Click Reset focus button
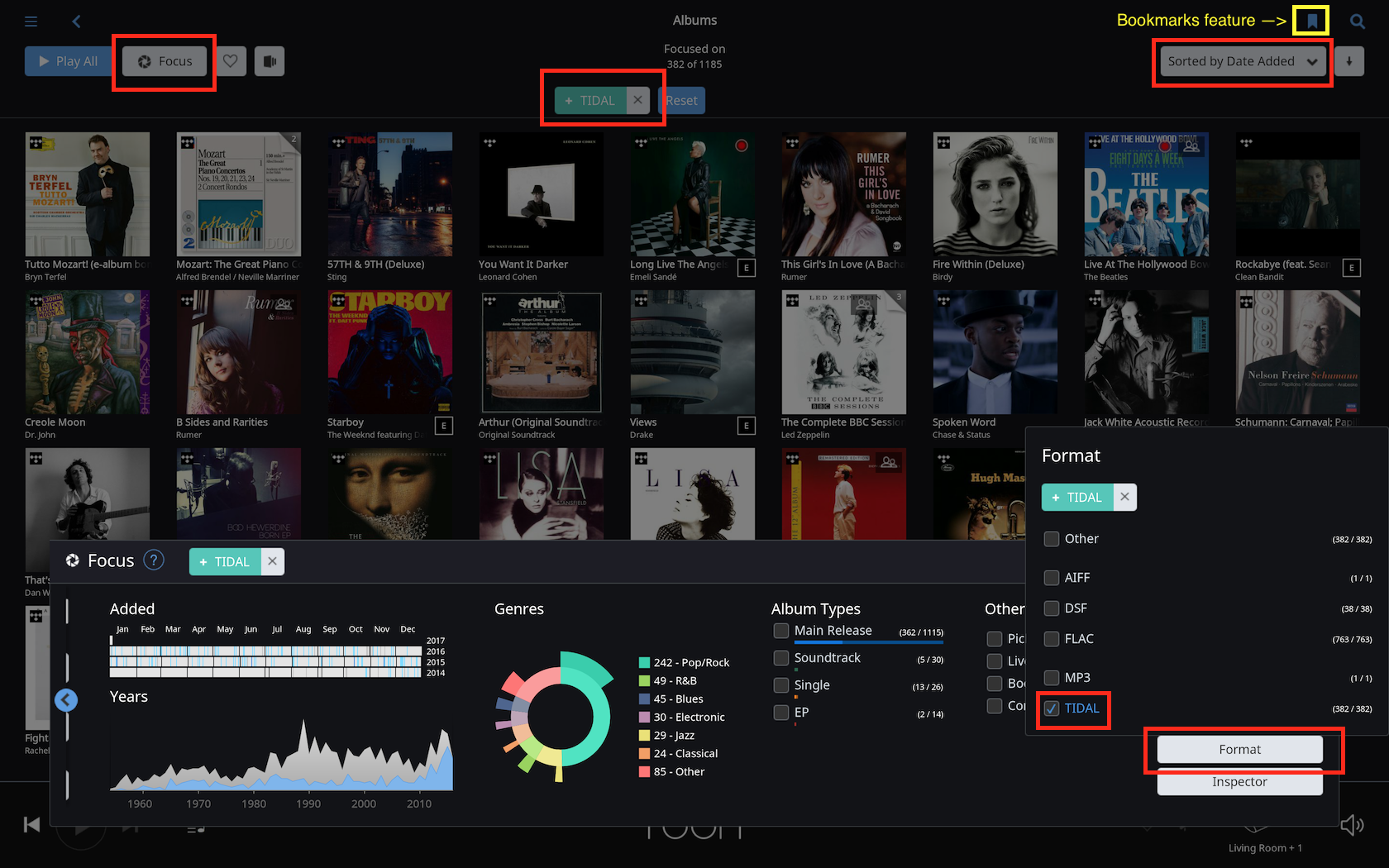 [682, 101]
